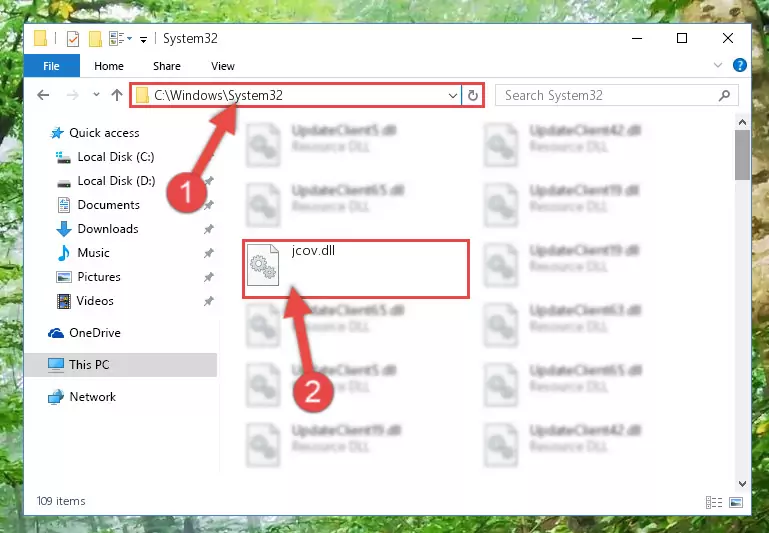The image size is (769, 533).
Task: Click the pin icon beside Music
Action: [x=209, y=253]
